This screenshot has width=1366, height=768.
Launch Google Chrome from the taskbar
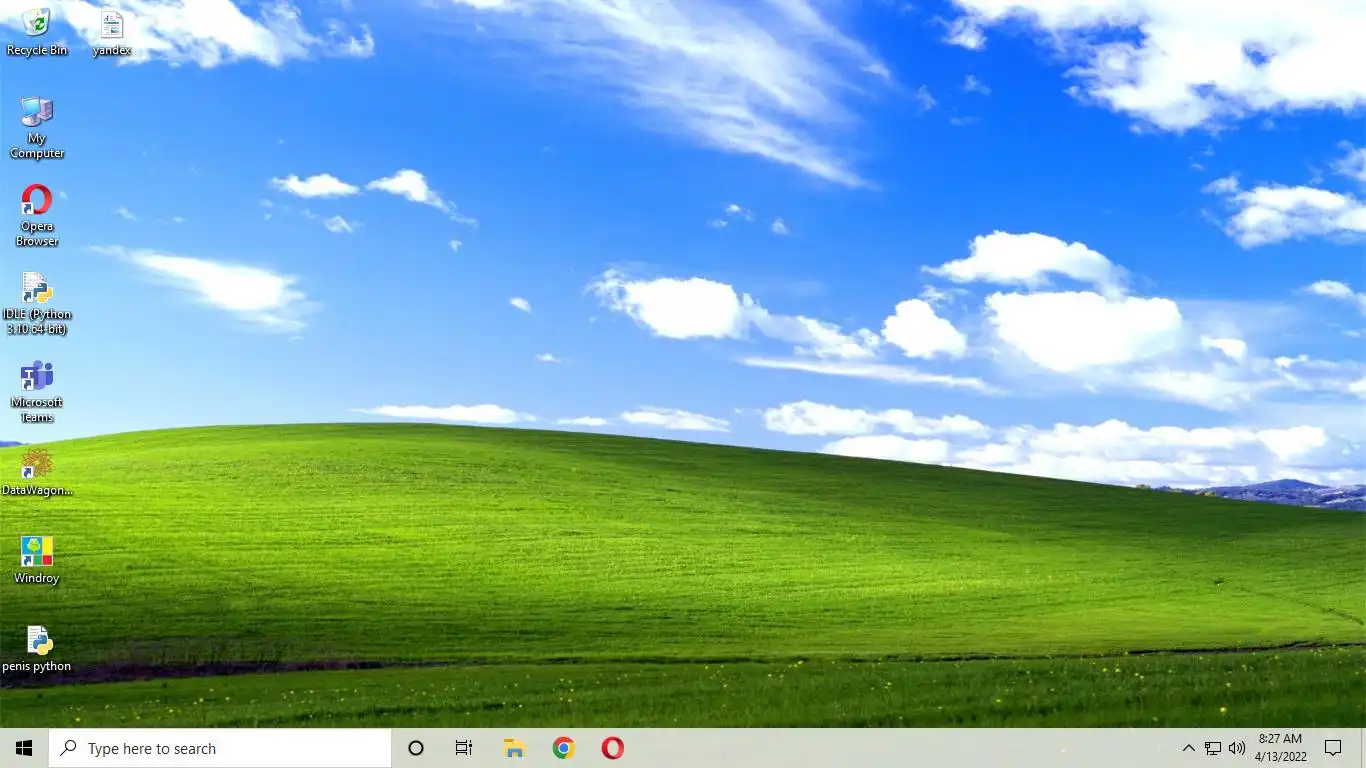[x=564, y=748]
